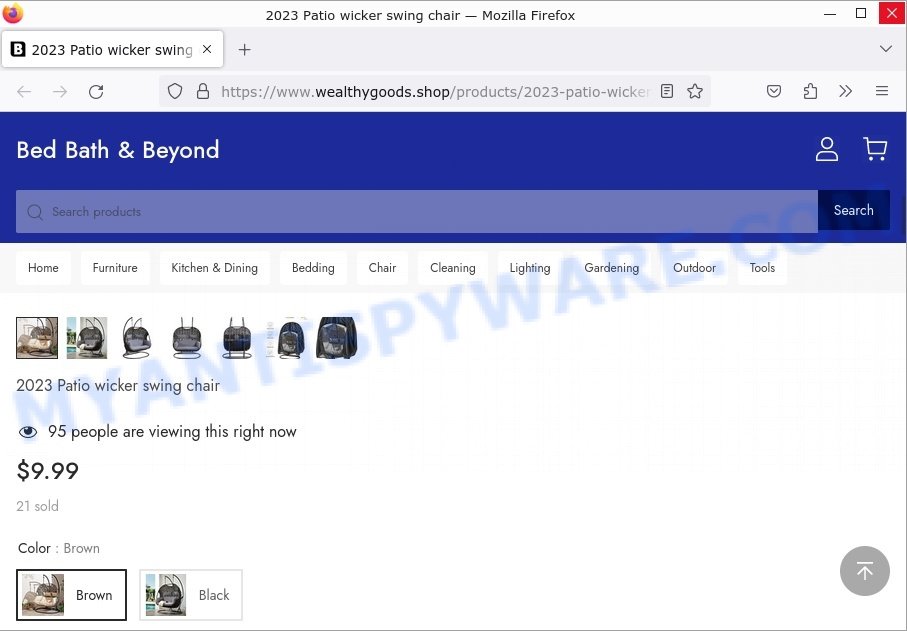Choose the Brown color option
Image resolution: width=907 pixels, height=631 pixels.
pyautogui.click(x=71, y=595)
